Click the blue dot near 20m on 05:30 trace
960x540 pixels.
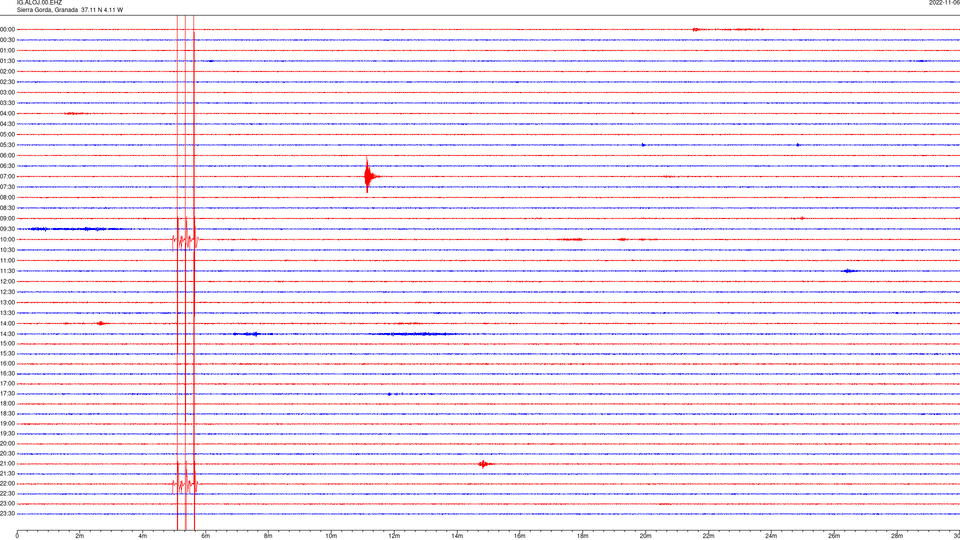(643, 145)
